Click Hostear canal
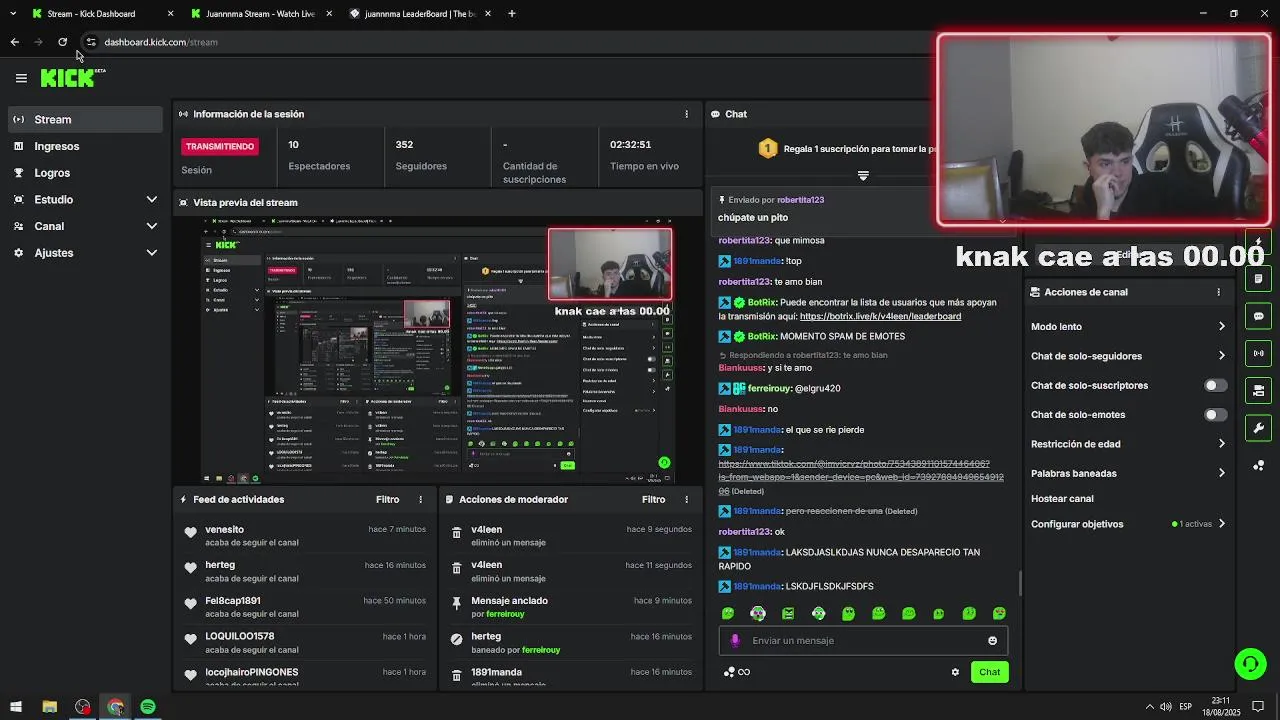 1062,499
